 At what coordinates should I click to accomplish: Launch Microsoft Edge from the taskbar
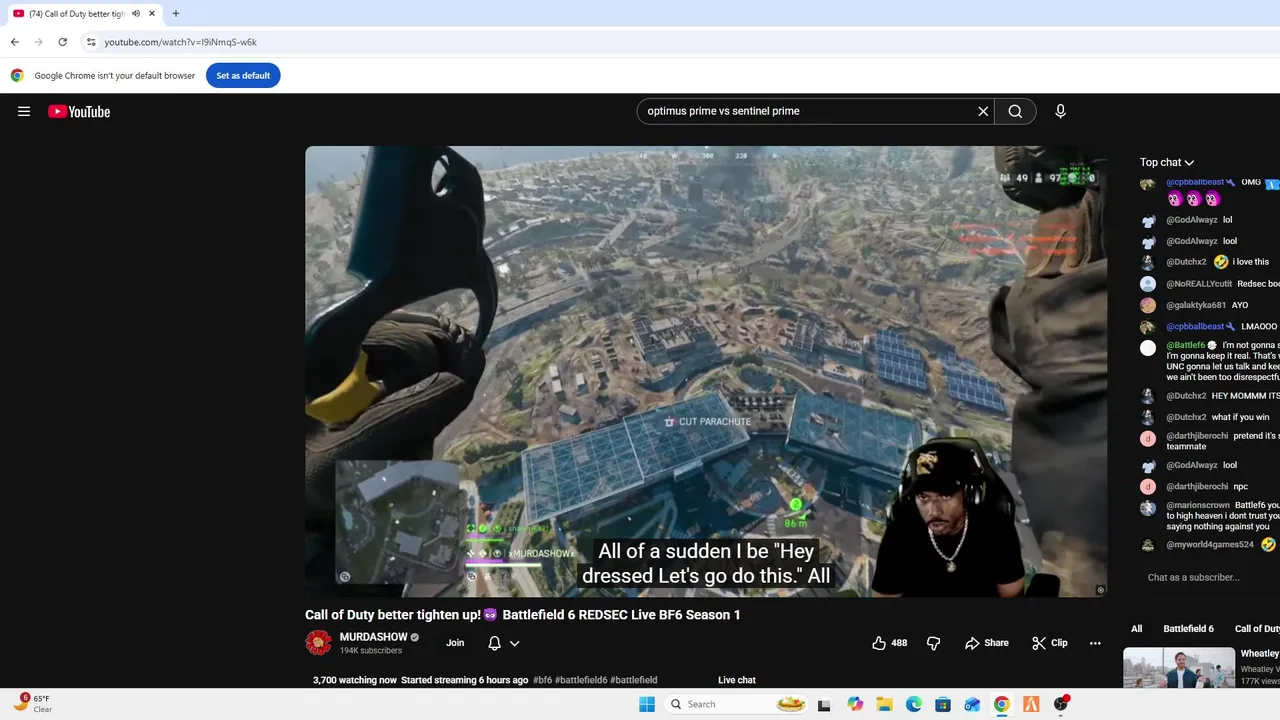point(914,704)
